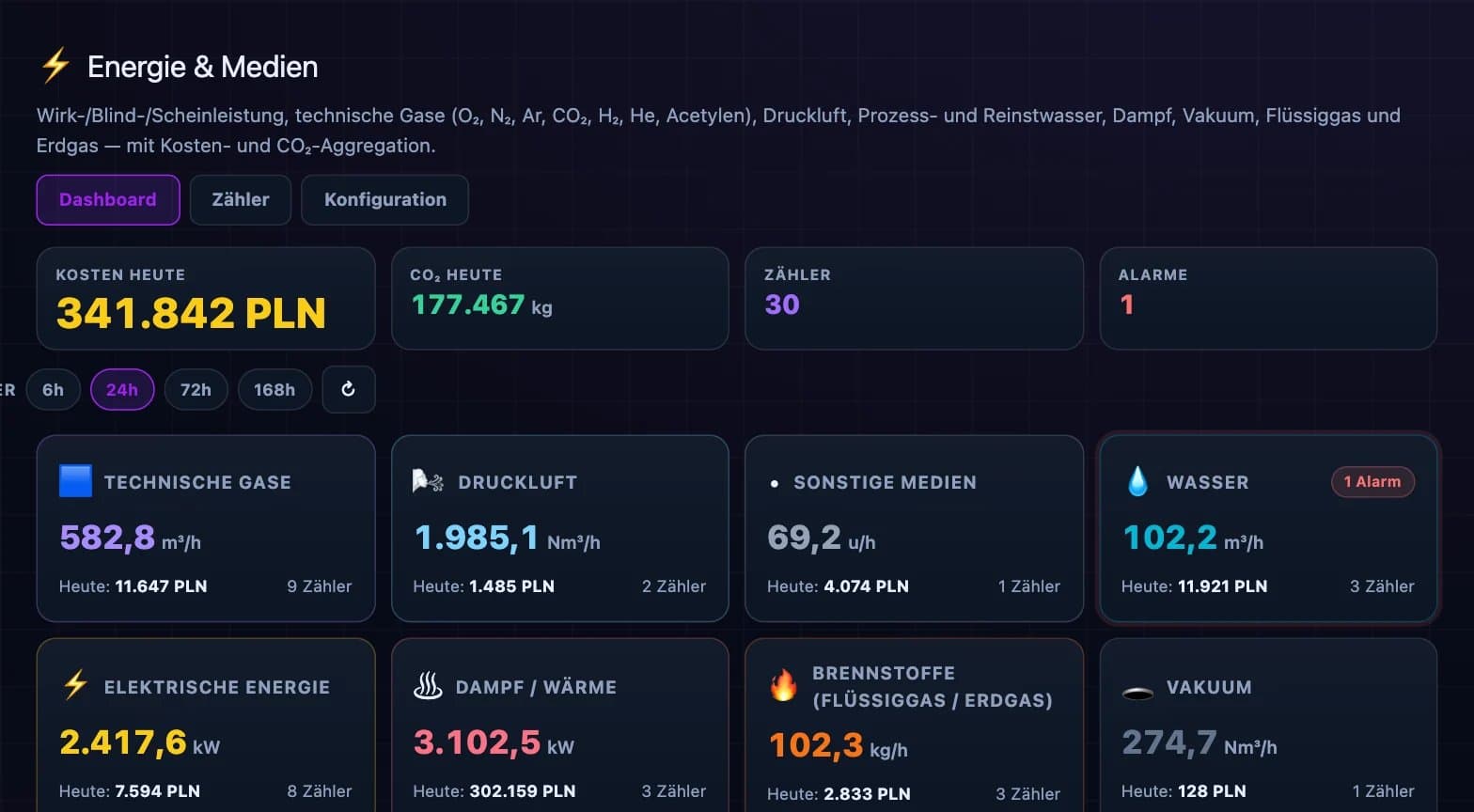
Task: Click the 1 Alarm badge on Wasser
Action: click(x=1372, y=481)
